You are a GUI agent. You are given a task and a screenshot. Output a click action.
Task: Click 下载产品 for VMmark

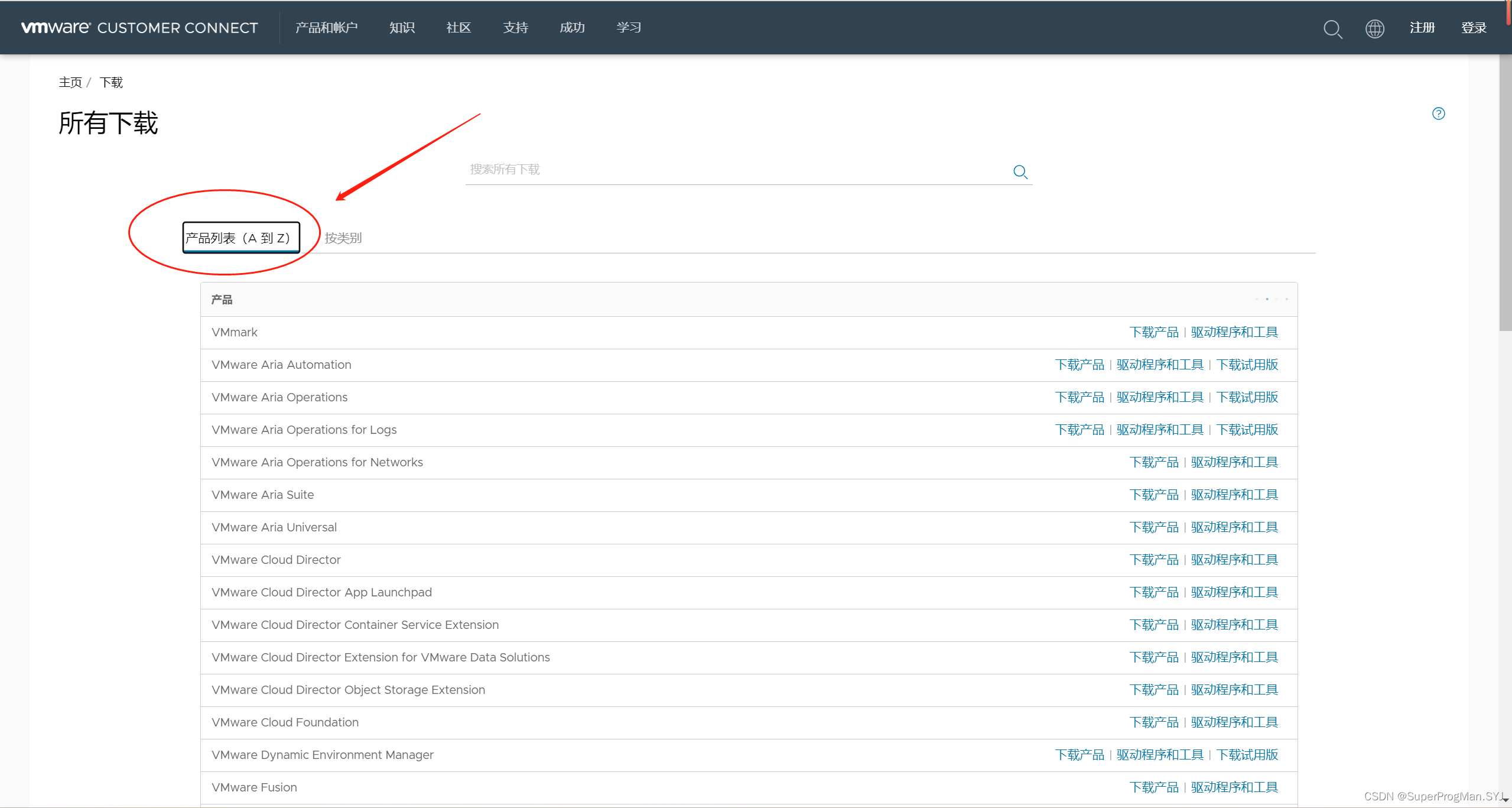(1154, 332)
